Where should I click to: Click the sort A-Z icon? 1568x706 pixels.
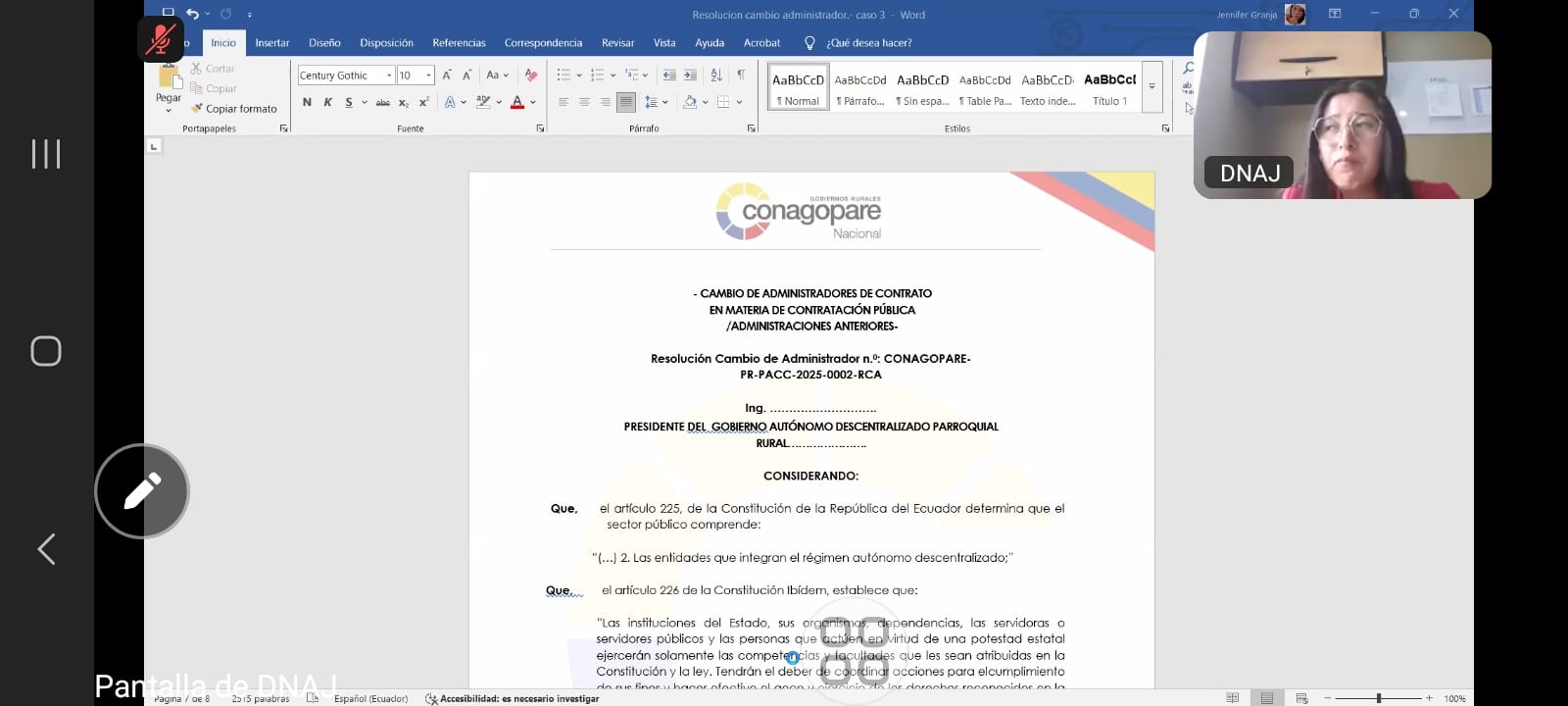pyautogui.click(x=716, y=76)
